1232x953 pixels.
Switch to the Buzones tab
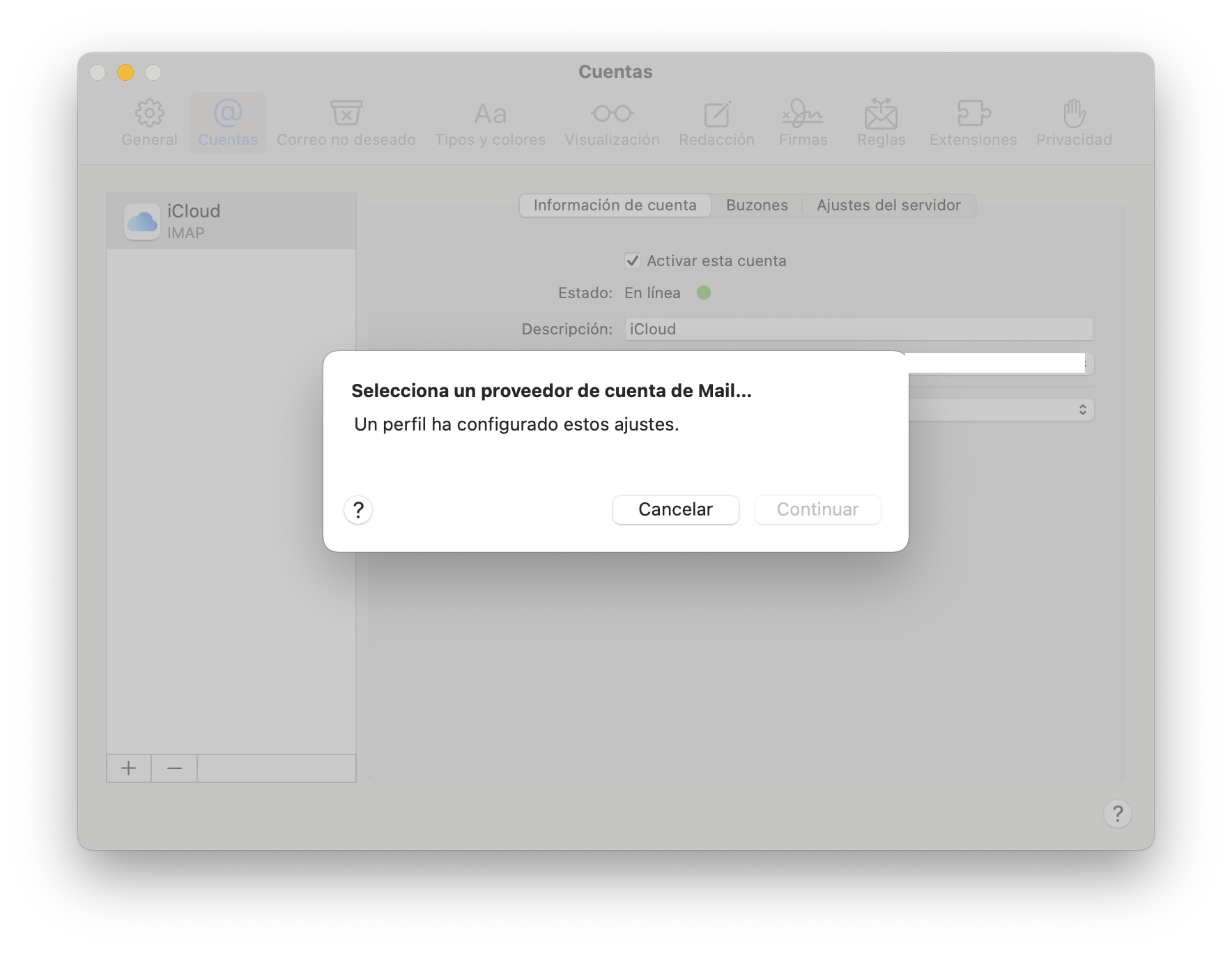(x=757, y=206)
